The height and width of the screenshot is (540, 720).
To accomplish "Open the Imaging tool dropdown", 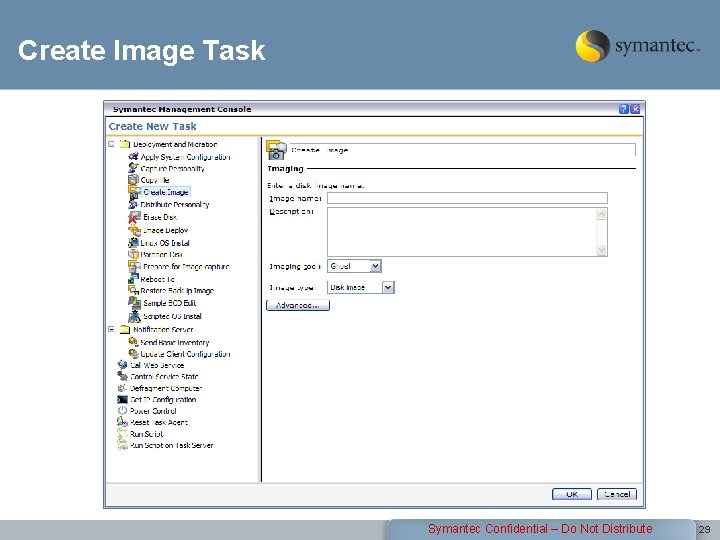I will pos(375,266).
